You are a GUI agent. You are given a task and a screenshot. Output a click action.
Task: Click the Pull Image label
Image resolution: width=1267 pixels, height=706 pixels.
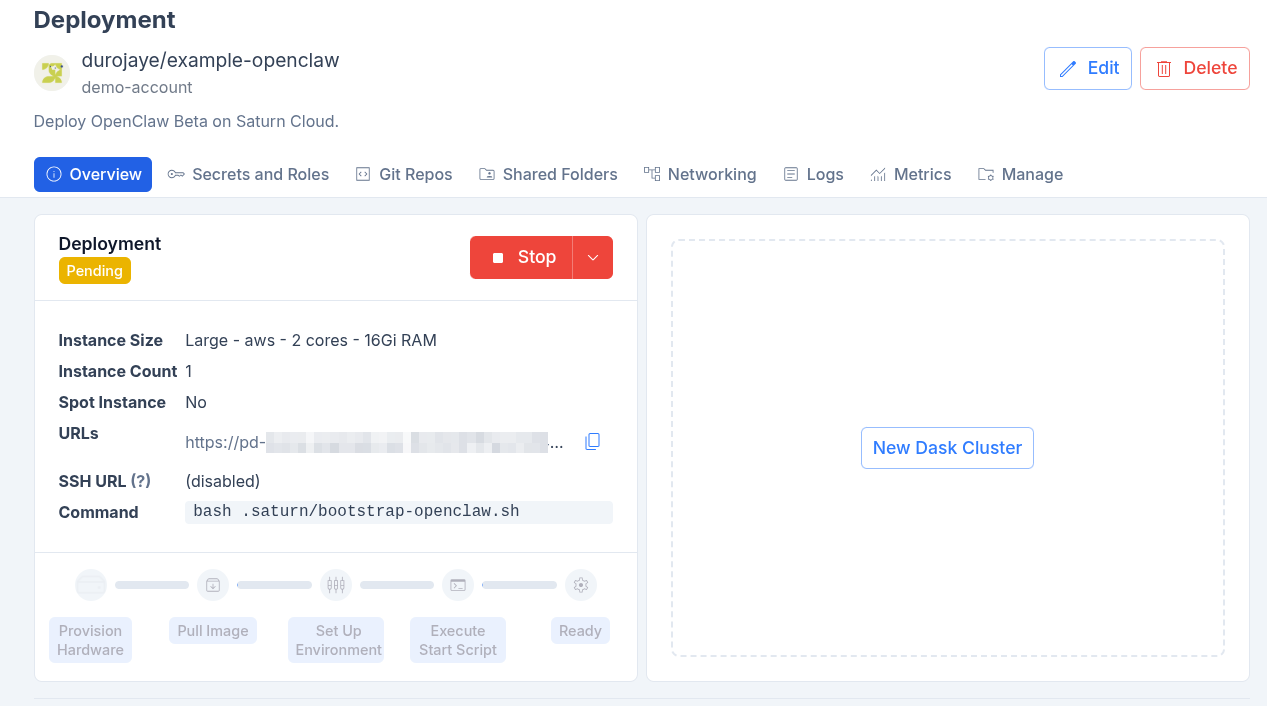click(213, 631)
